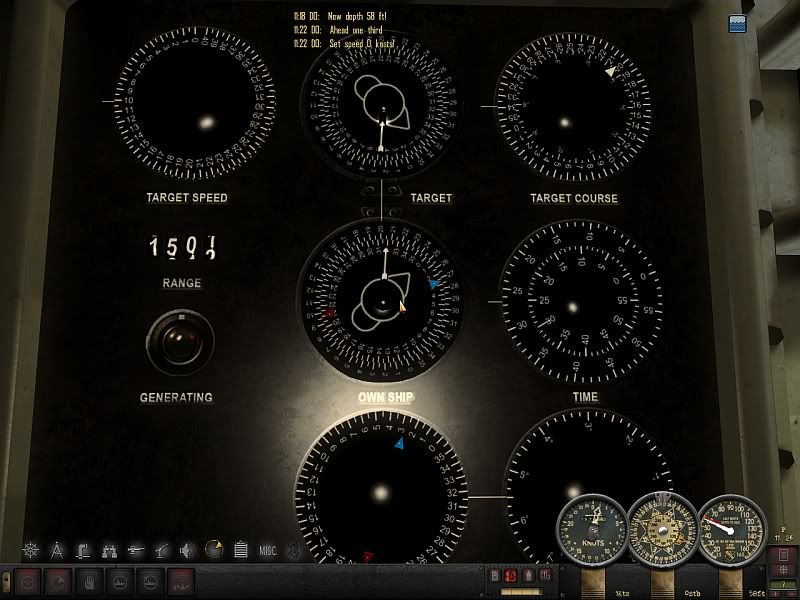Click the ship-silhouette button beside the hand icon
Image resolution: width=800 pixels, height=600 pixels.
click(119, 581)
